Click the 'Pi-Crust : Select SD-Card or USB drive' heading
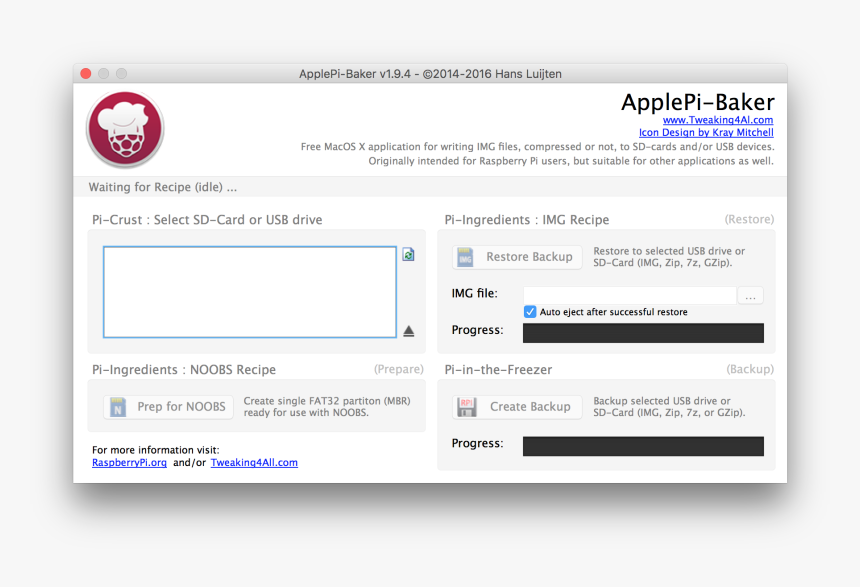 207,219
